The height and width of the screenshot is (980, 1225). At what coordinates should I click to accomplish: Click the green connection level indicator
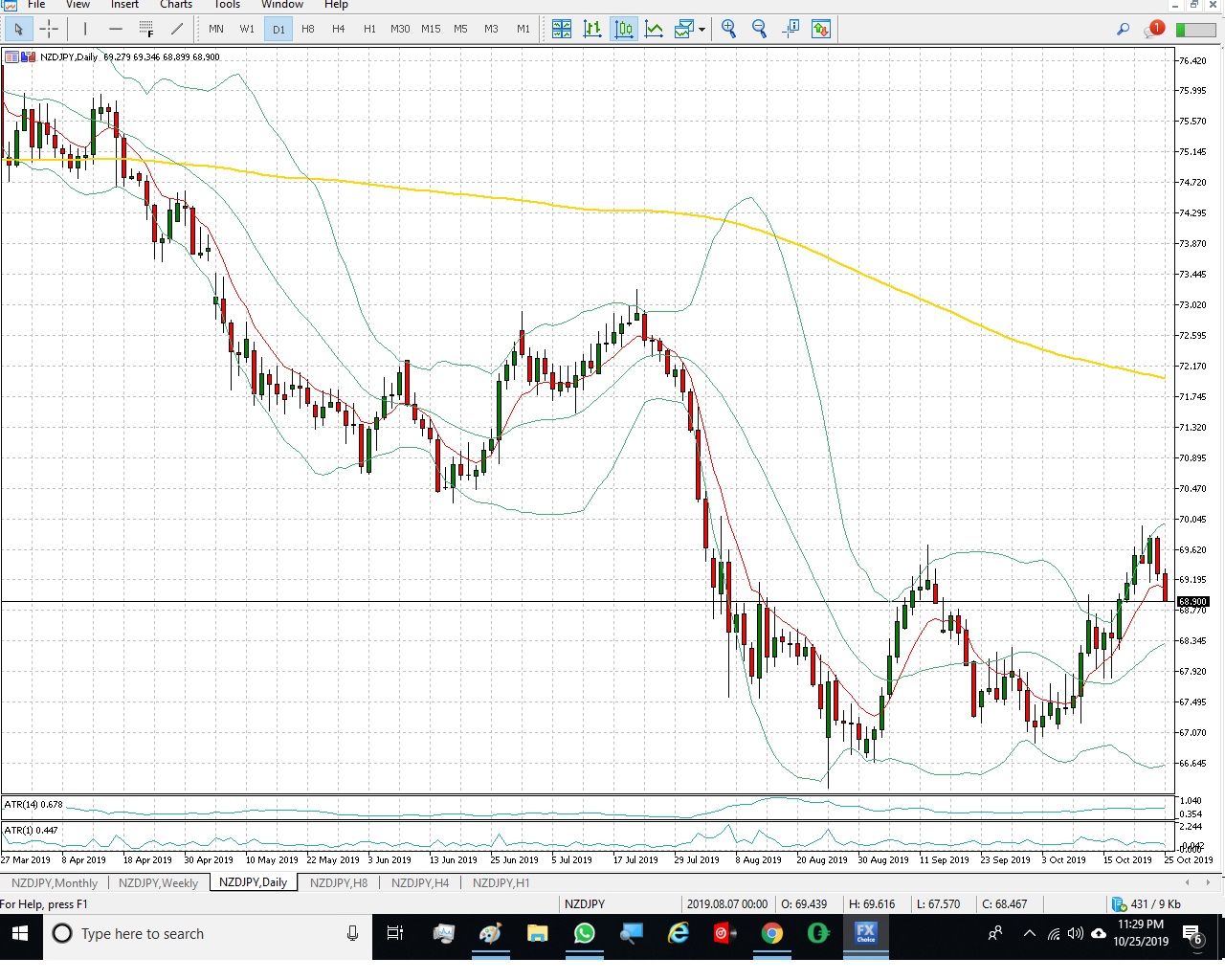tap(1194, 30)
